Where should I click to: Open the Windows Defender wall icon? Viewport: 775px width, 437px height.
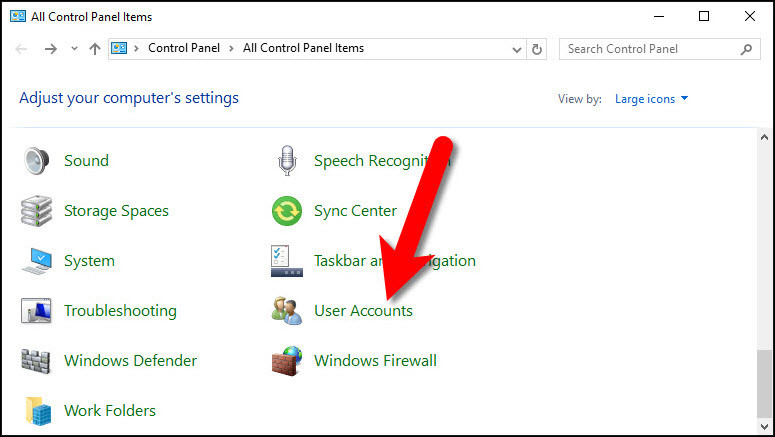(x=36, y=361)
